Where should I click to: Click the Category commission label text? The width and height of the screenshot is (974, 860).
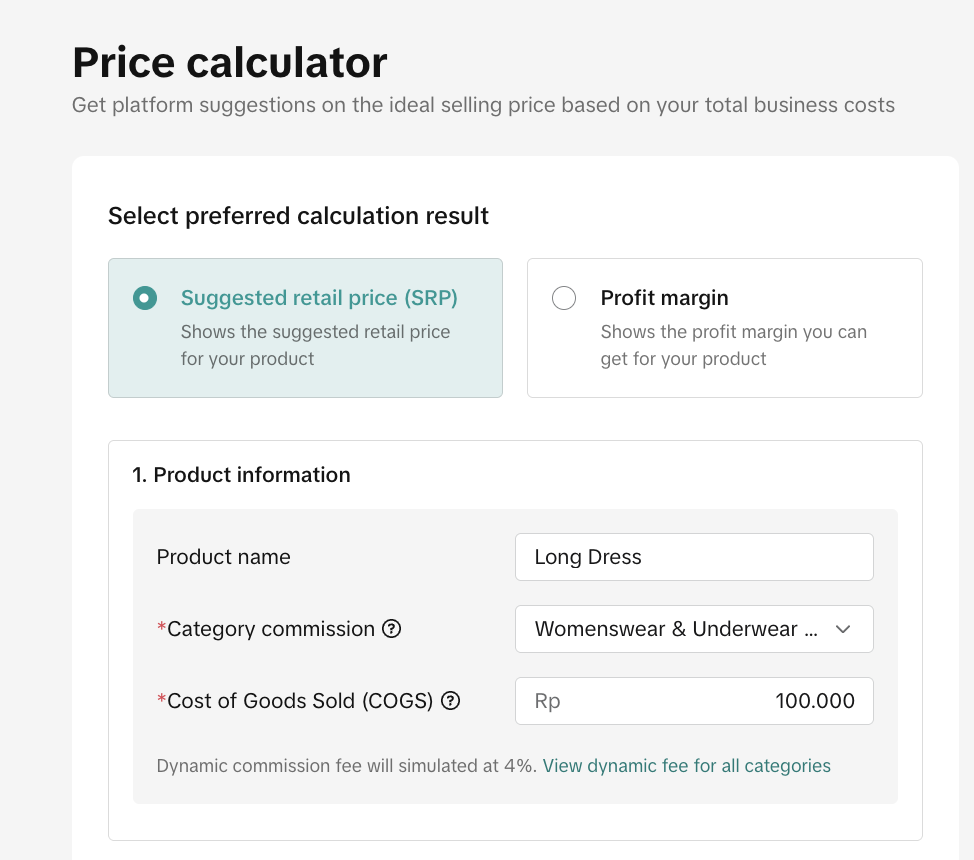coord(270,629)
